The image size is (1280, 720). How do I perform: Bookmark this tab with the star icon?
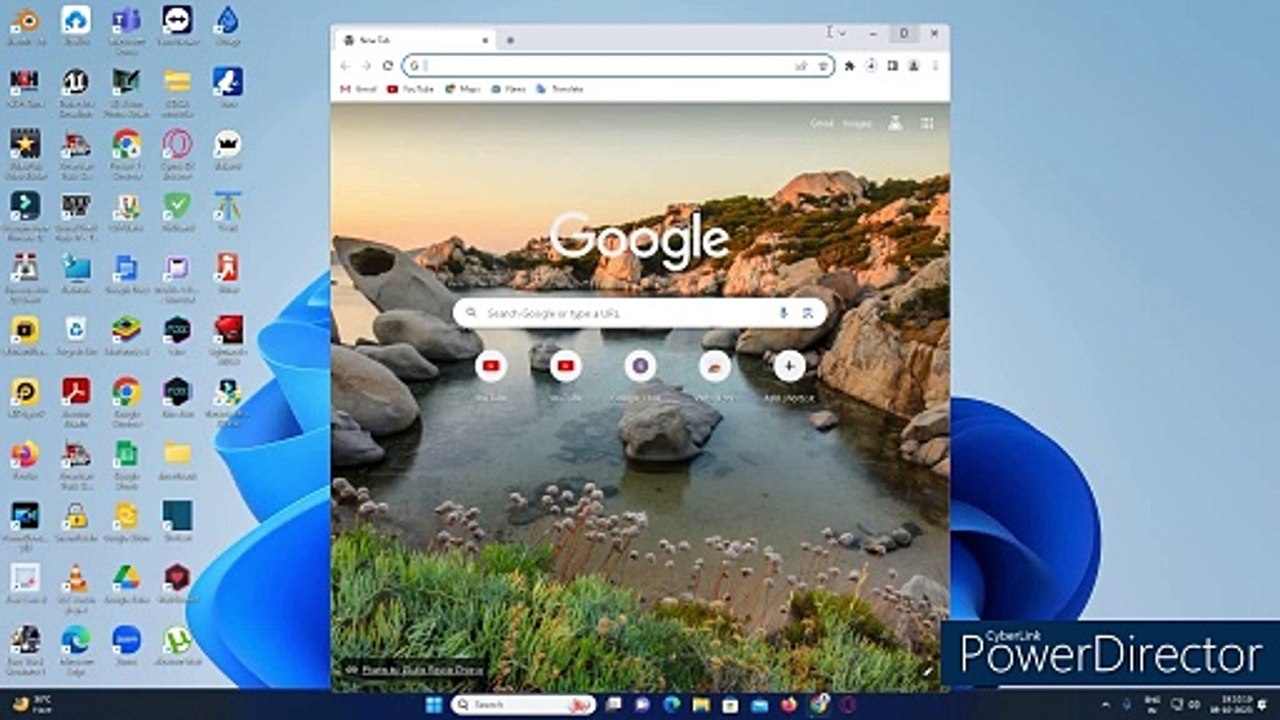click(823, 66)
